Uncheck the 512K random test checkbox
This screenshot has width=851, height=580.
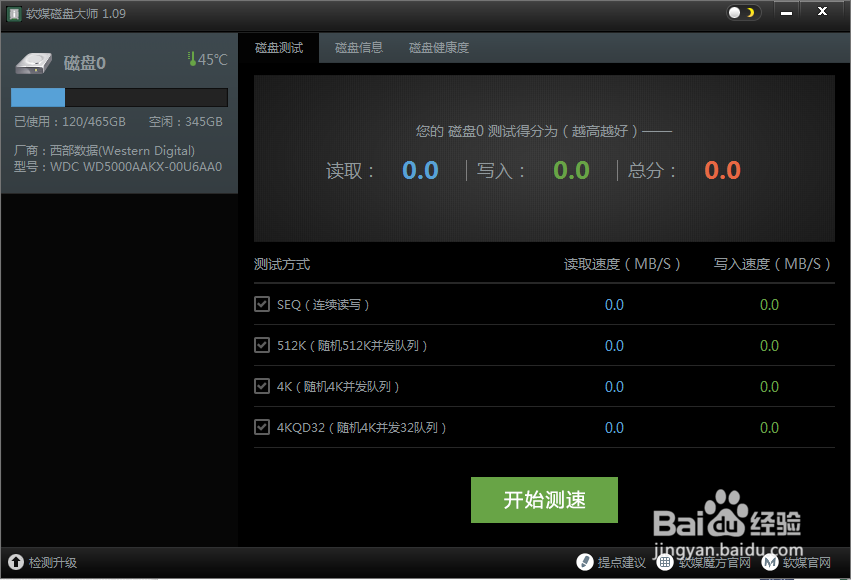click(262, 345)
